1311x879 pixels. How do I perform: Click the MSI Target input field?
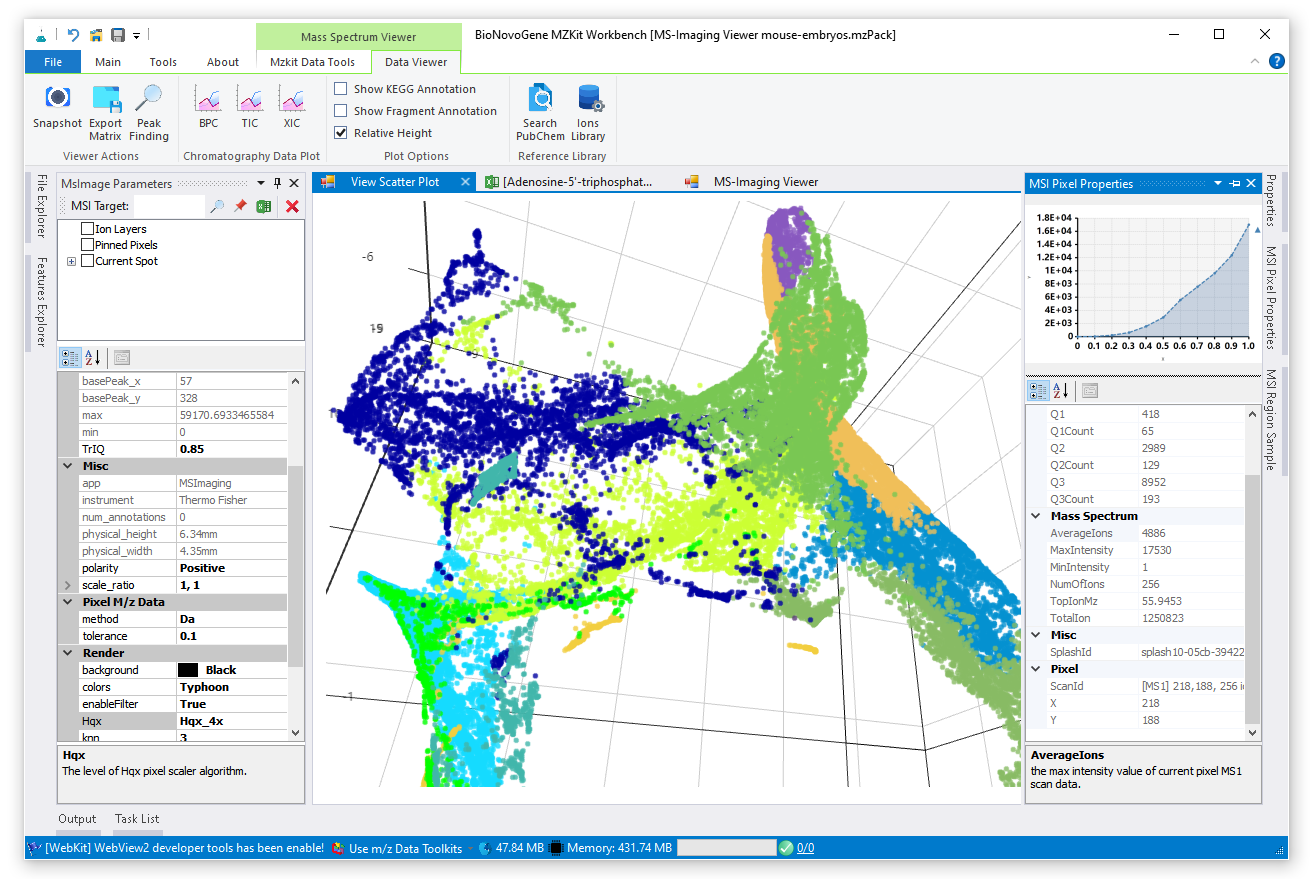point(168,206)
